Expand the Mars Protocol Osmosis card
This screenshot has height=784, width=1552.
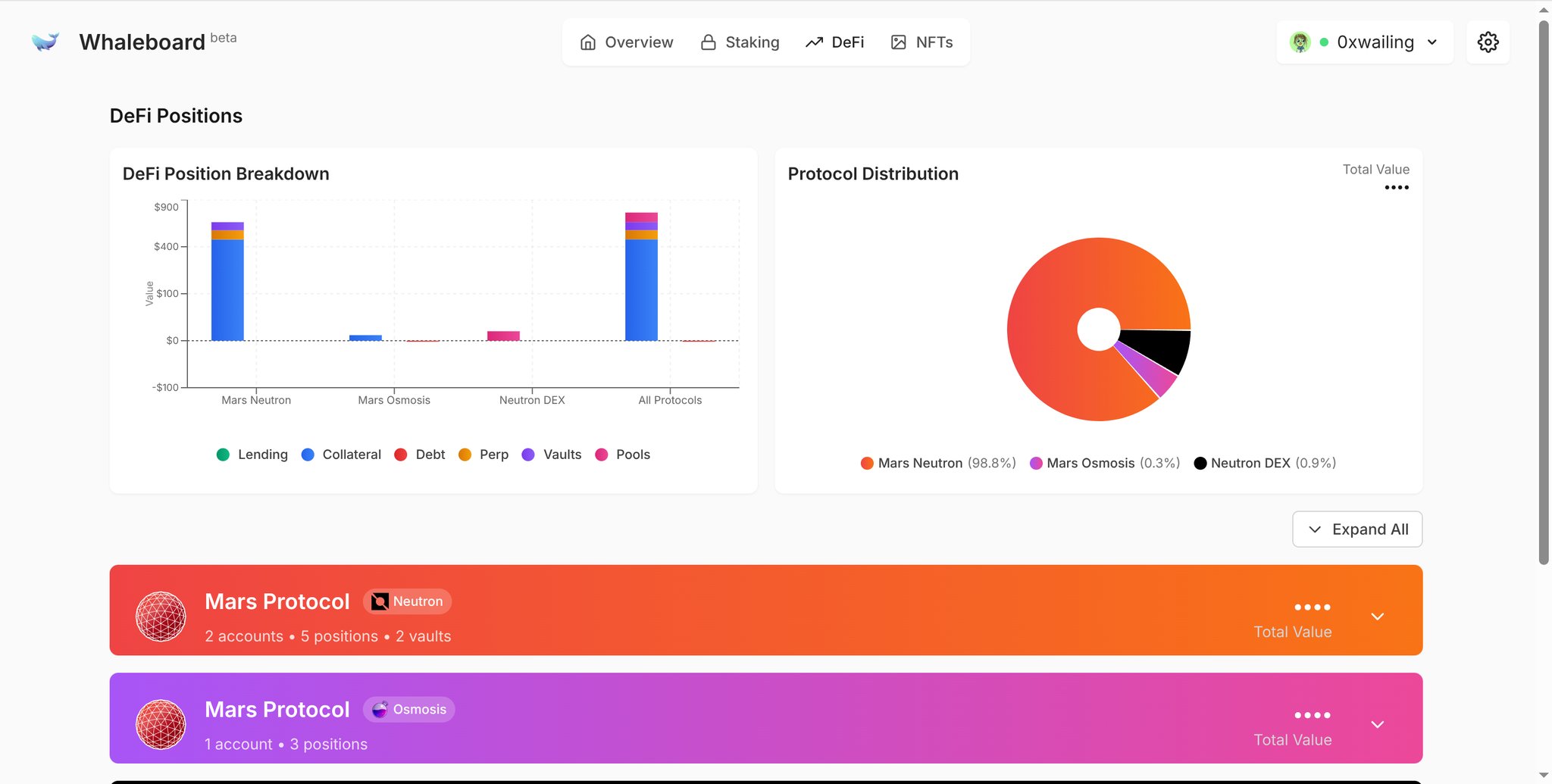(1378, 724)
